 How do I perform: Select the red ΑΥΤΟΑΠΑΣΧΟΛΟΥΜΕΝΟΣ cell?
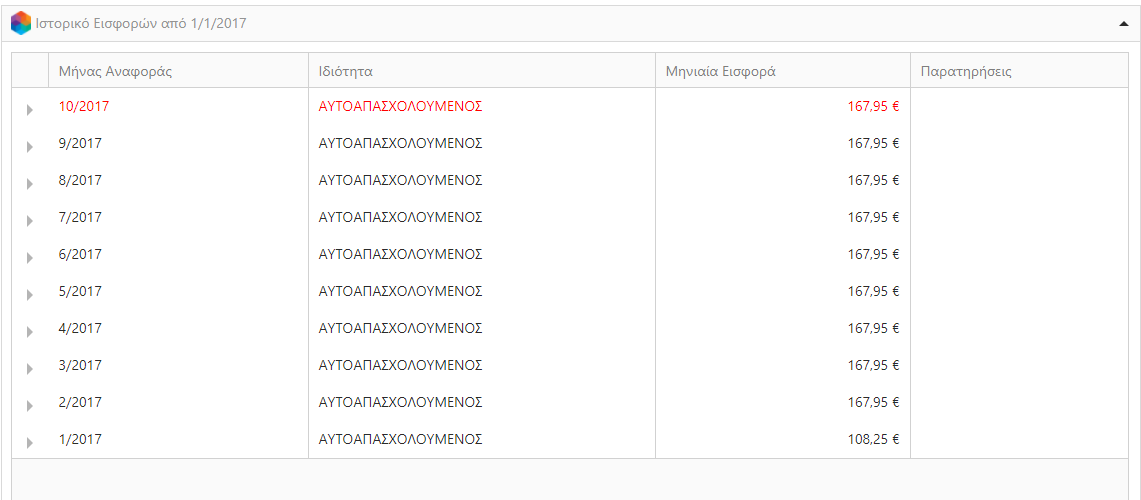401,106
